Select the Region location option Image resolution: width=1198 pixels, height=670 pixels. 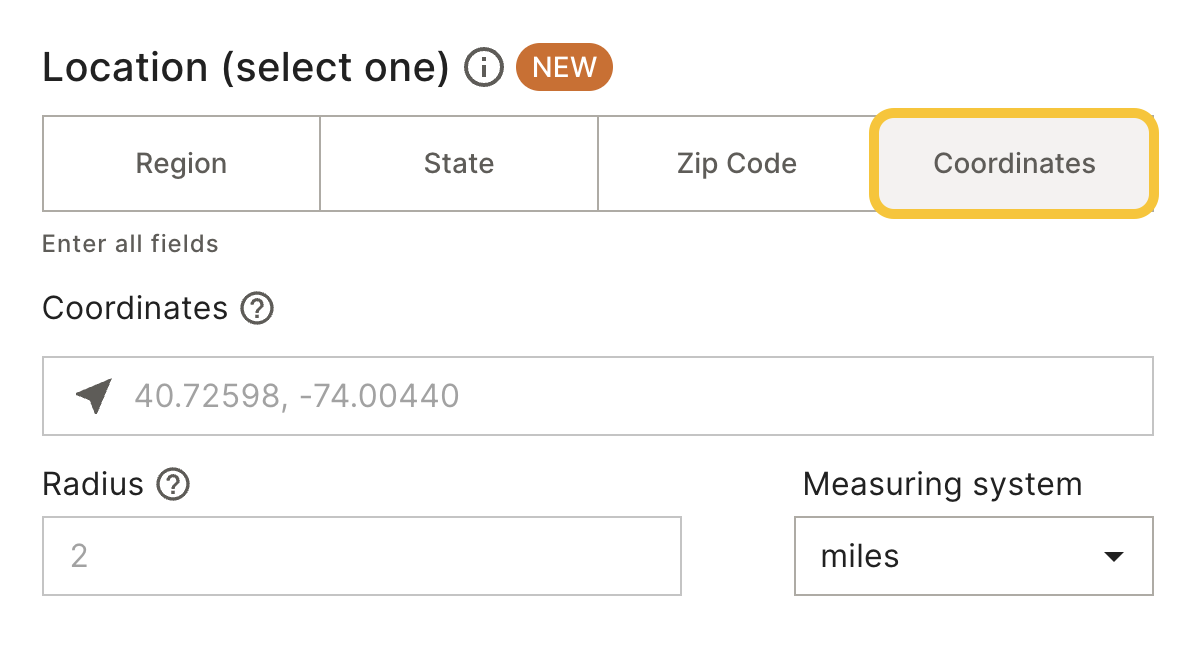[x=181, y=163]
